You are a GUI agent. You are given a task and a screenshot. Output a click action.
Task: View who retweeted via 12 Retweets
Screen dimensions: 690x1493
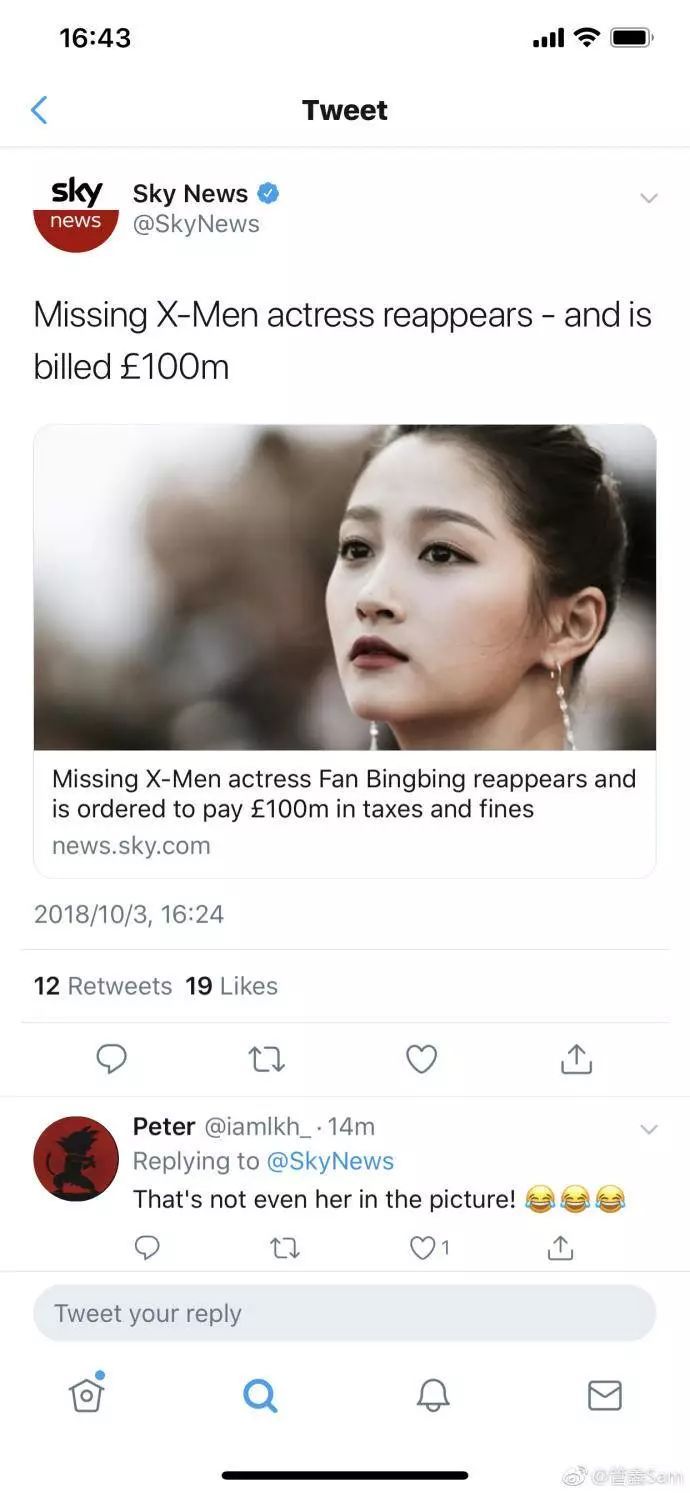pos(103,985)
